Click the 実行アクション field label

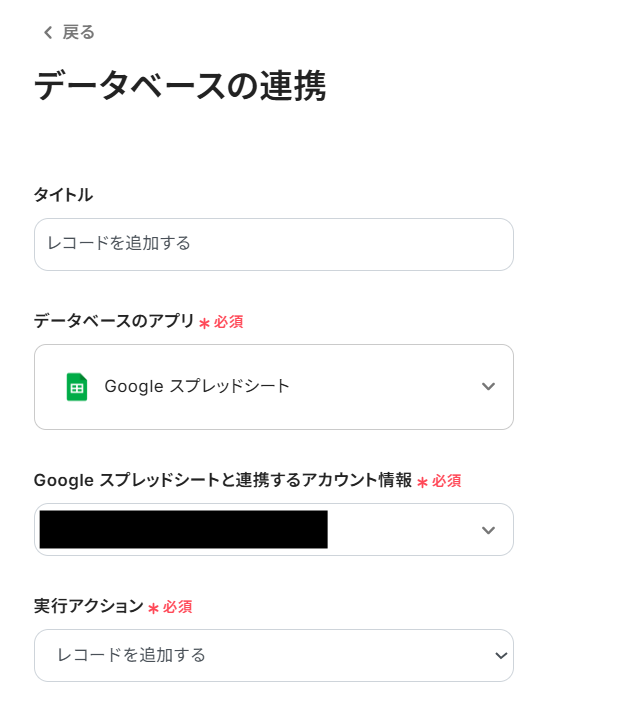(89, 606)
